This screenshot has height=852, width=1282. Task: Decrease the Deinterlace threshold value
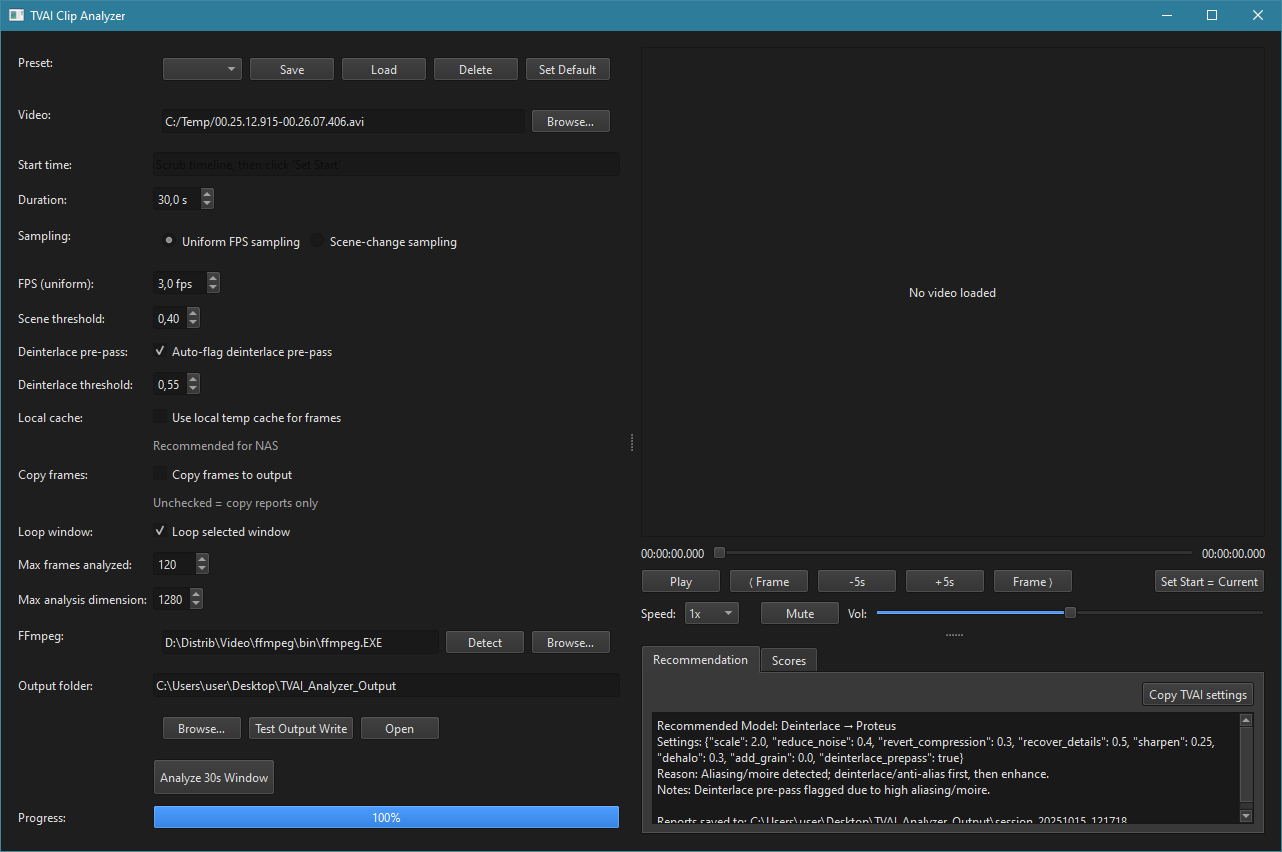pyautogui.click(x=193, y=389)
